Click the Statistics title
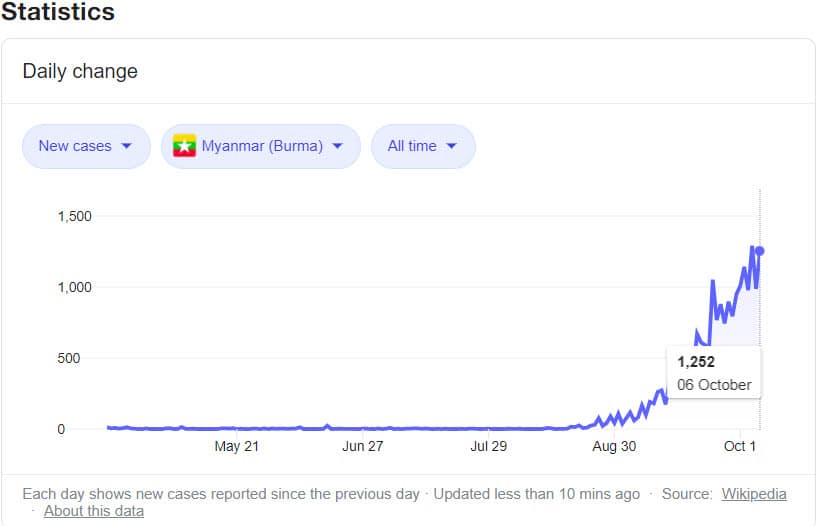The width and height of the screenshot is (820, 526). [x=57, y=13]
